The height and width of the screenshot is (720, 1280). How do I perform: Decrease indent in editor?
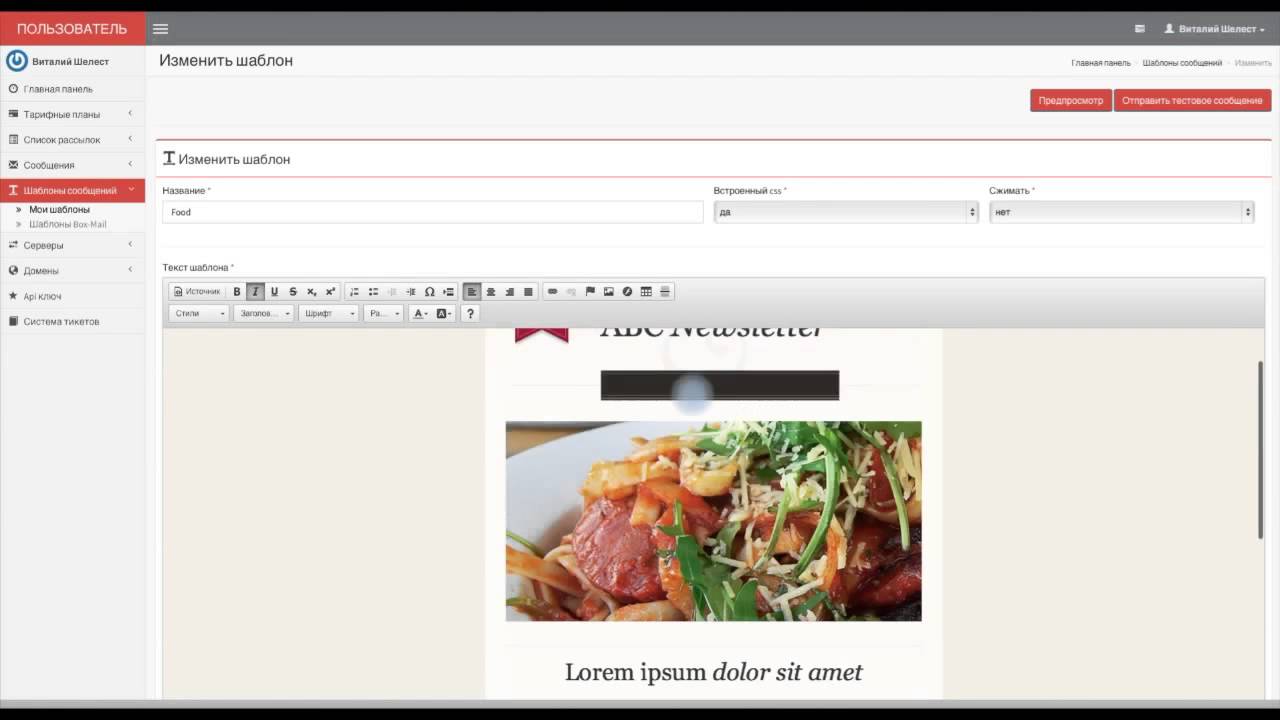point(392,292)
